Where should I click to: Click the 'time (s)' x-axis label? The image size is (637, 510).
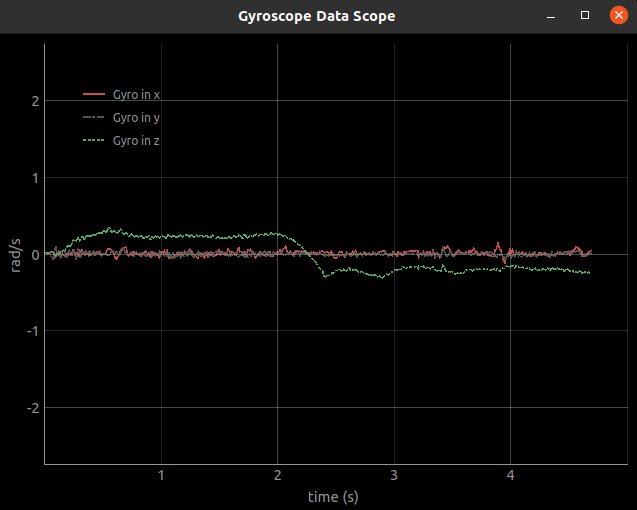tap(333, 497)
